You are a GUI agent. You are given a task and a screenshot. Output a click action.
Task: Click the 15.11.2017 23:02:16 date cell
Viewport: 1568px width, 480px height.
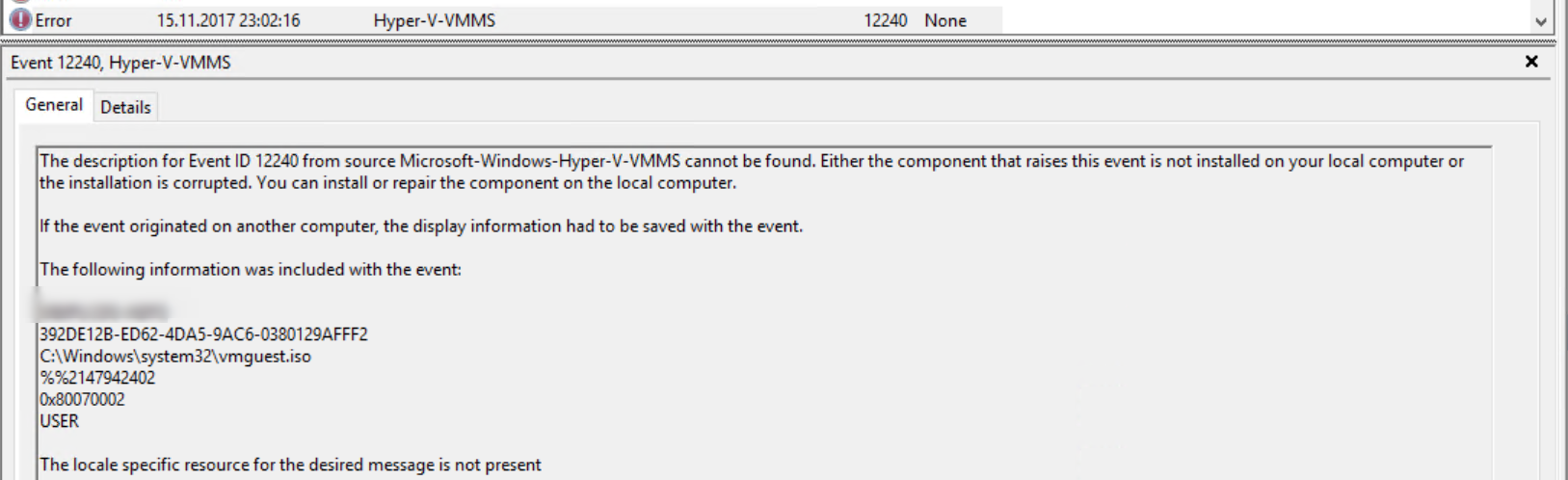tap(228, 20)
